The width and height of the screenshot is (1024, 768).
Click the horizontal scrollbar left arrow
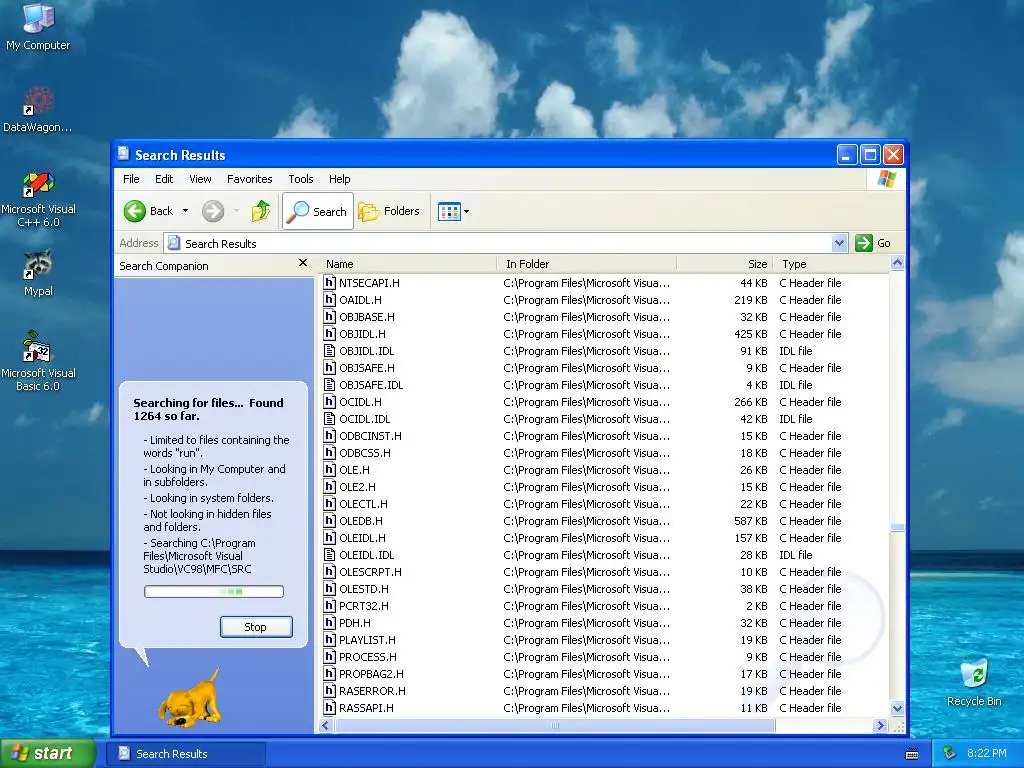(x=326, y=726)
